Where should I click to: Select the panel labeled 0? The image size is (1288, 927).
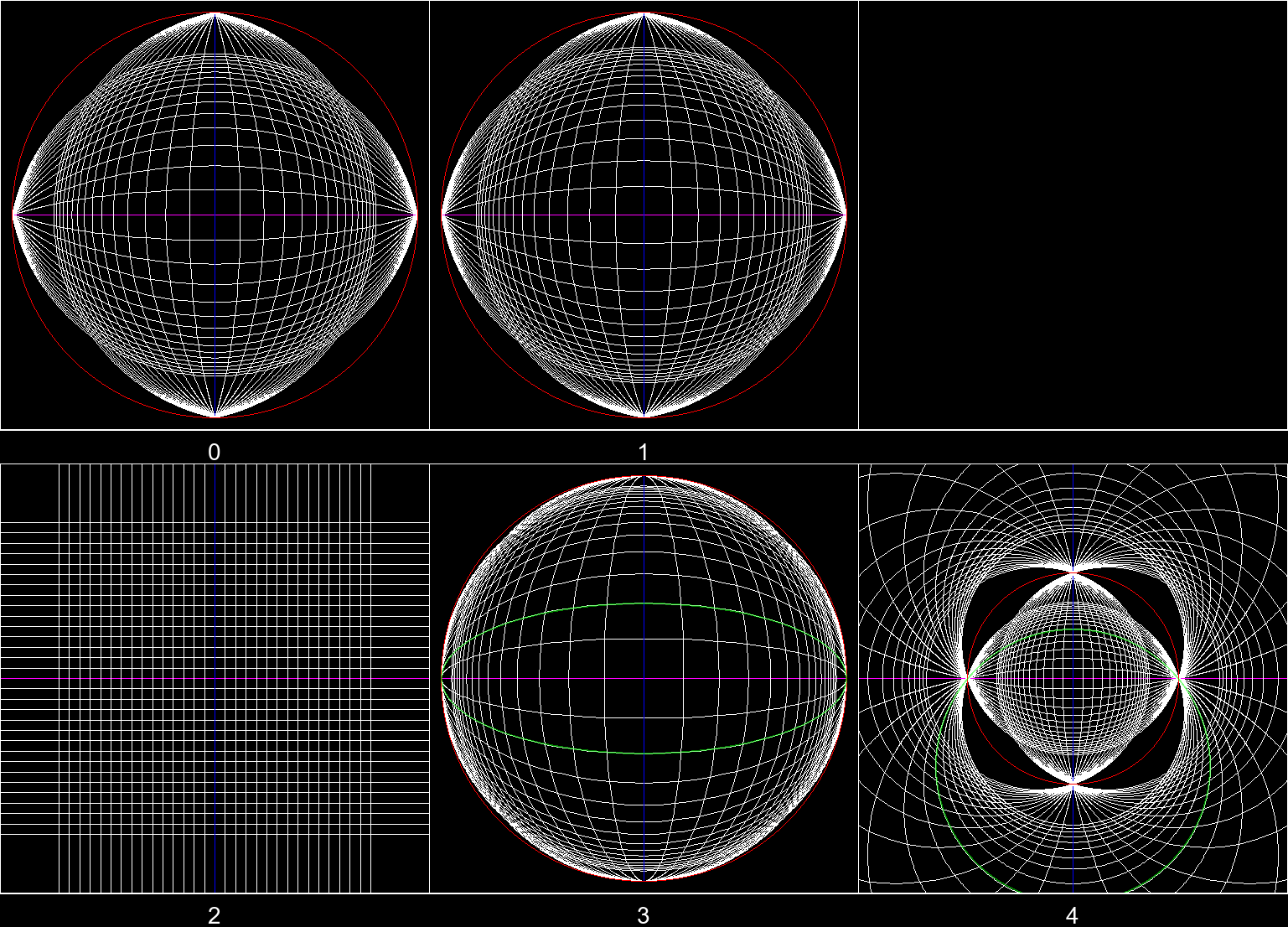[x=214, y=214]
